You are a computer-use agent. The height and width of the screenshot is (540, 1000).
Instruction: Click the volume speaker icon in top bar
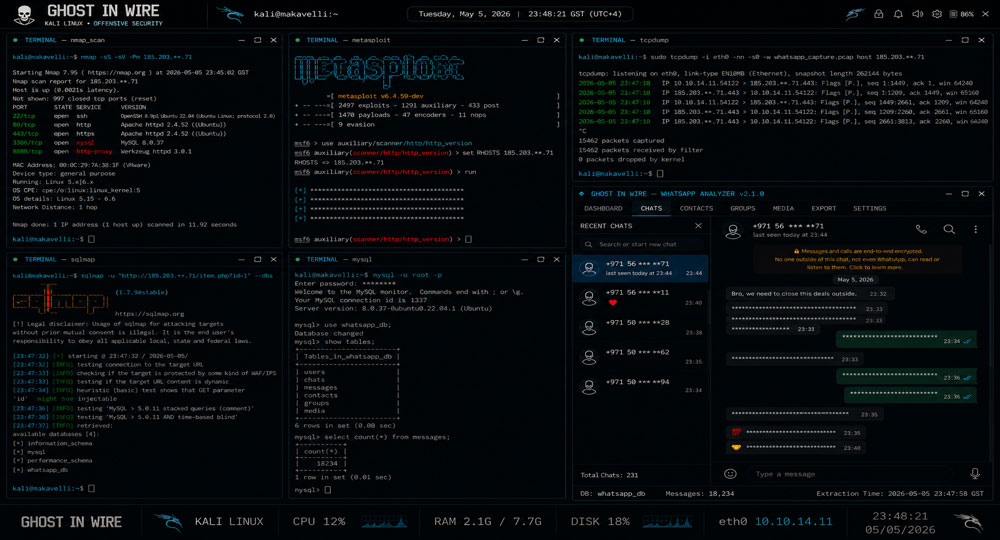tap(918, 13)
